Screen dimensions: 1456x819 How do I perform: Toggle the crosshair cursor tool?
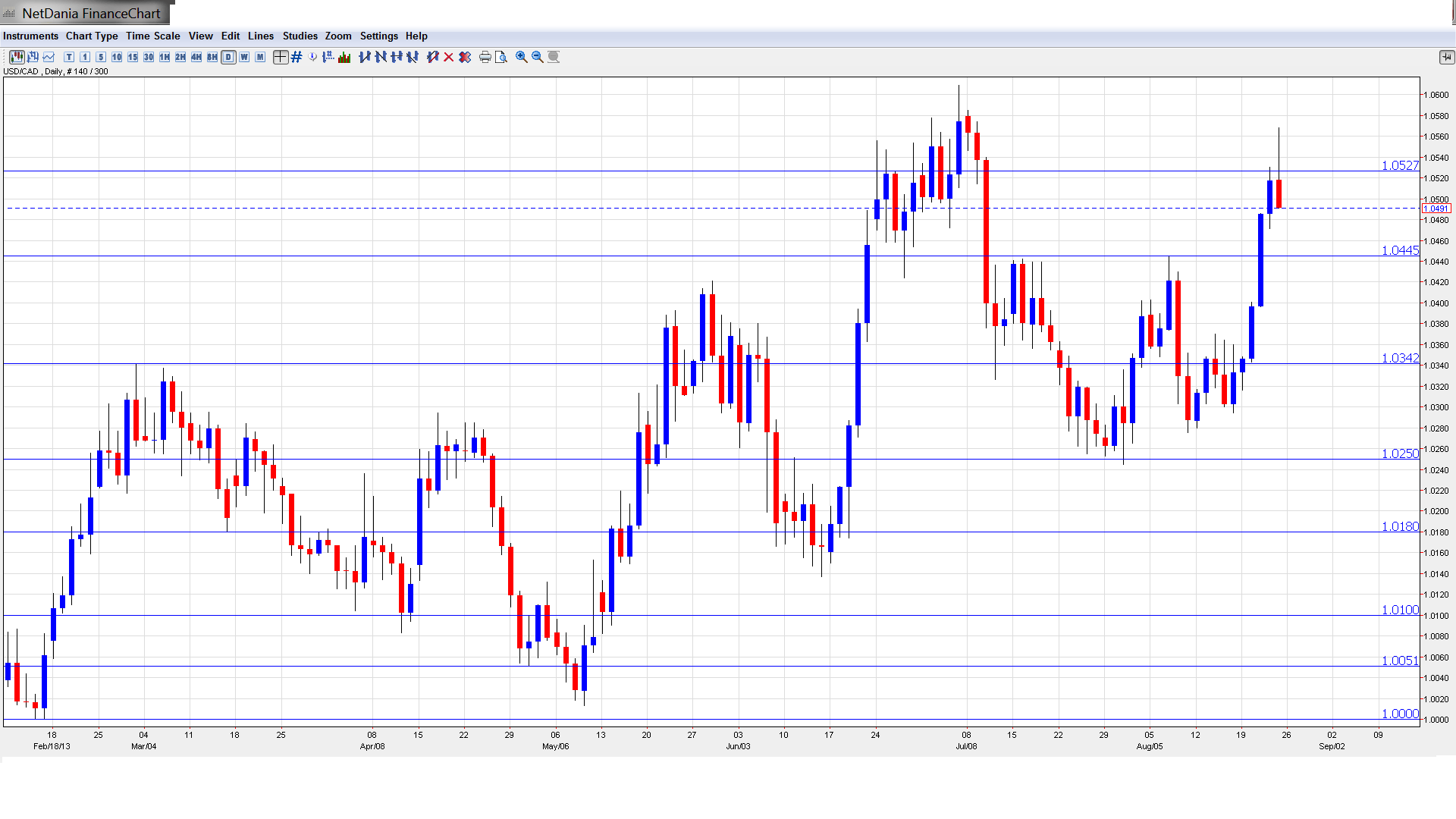coord(281,57)
